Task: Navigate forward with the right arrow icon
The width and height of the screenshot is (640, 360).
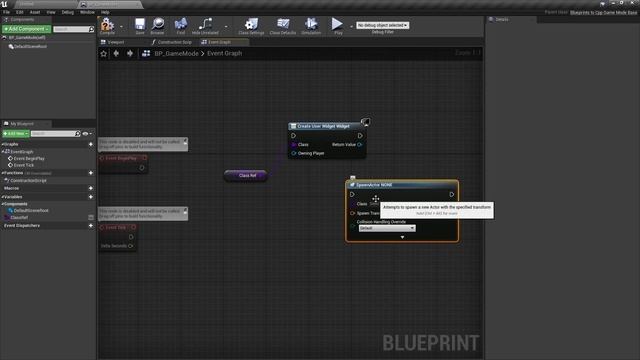Action: click(130, 53)
